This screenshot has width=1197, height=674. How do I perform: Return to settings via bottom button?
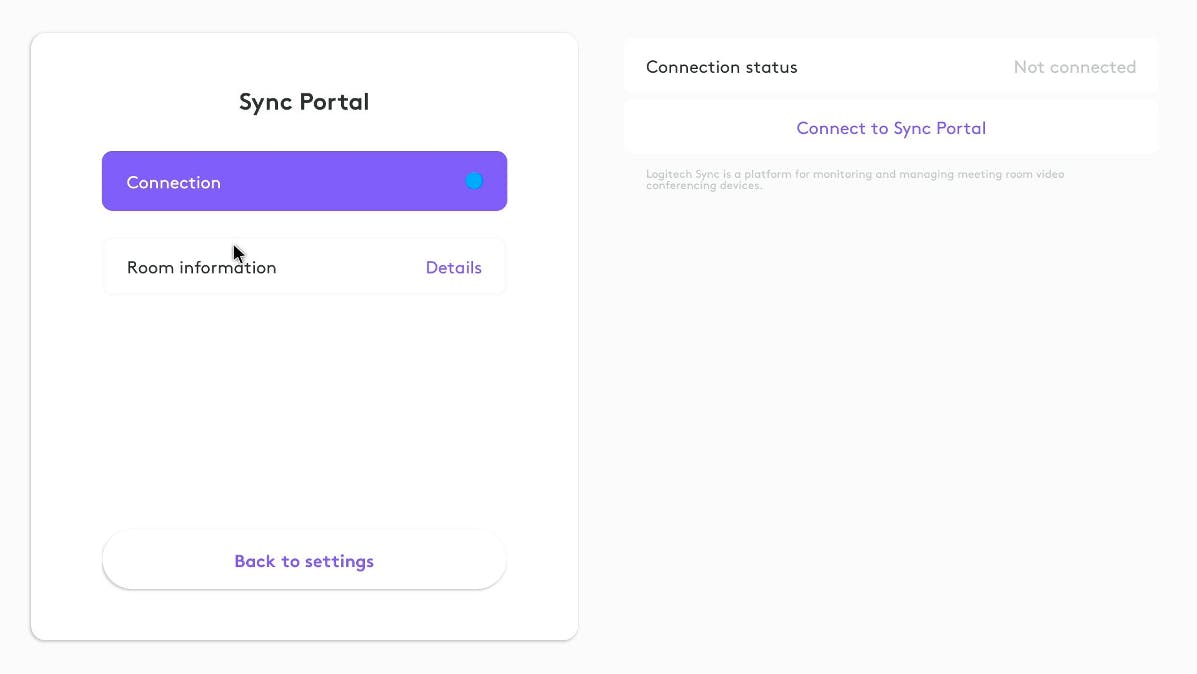point(304,561)
